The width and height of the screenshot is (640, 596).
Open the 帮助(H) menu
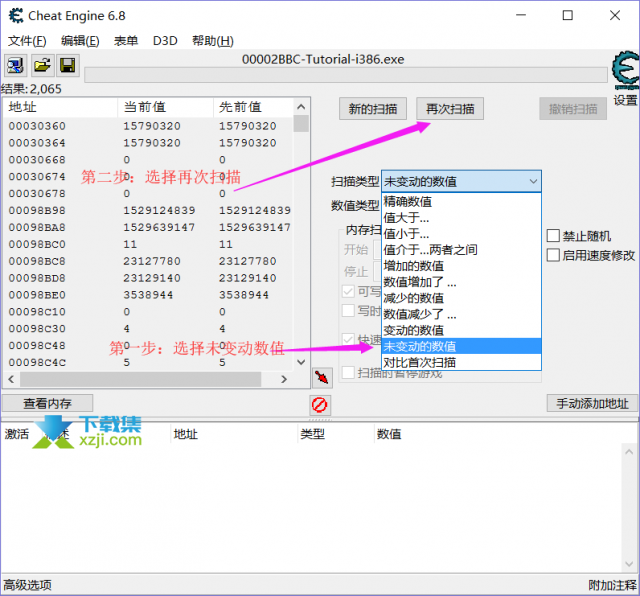pyautogui.click(x=213, y=41)
